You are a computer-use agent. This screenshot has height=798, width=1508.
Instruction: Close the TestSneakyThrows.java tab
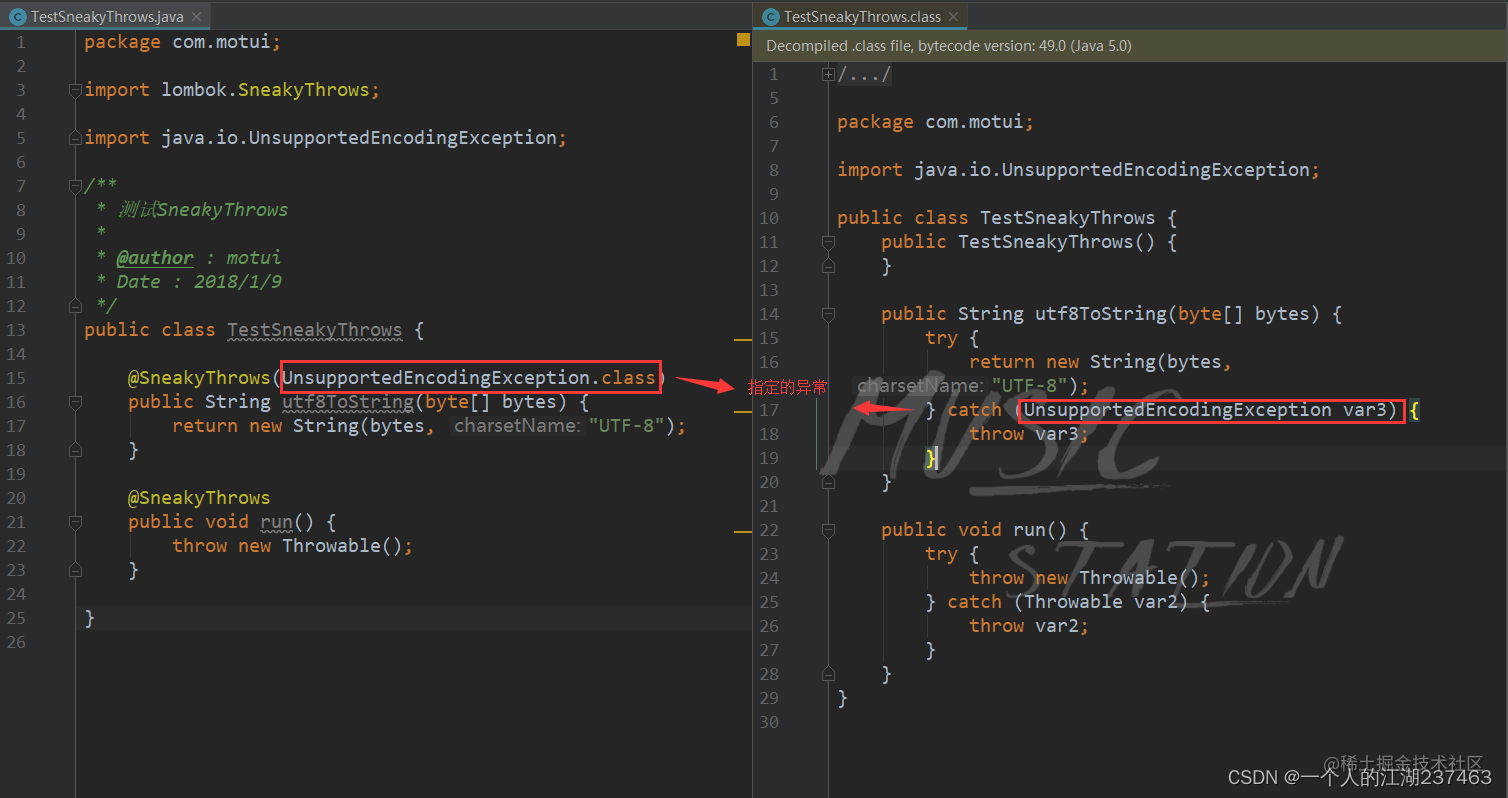pyautogui.click(x=196, y=16)
